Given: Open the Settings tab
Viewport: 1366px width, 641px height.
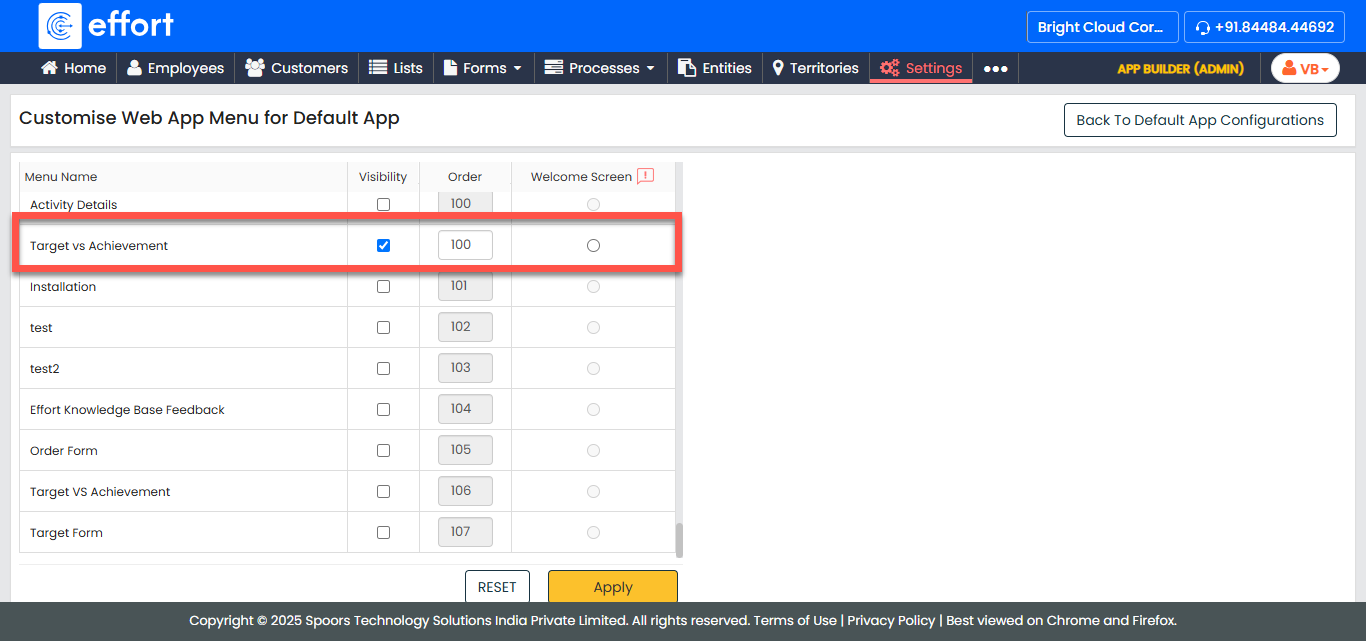Looking at the screenshot, I should pos(921,68).
